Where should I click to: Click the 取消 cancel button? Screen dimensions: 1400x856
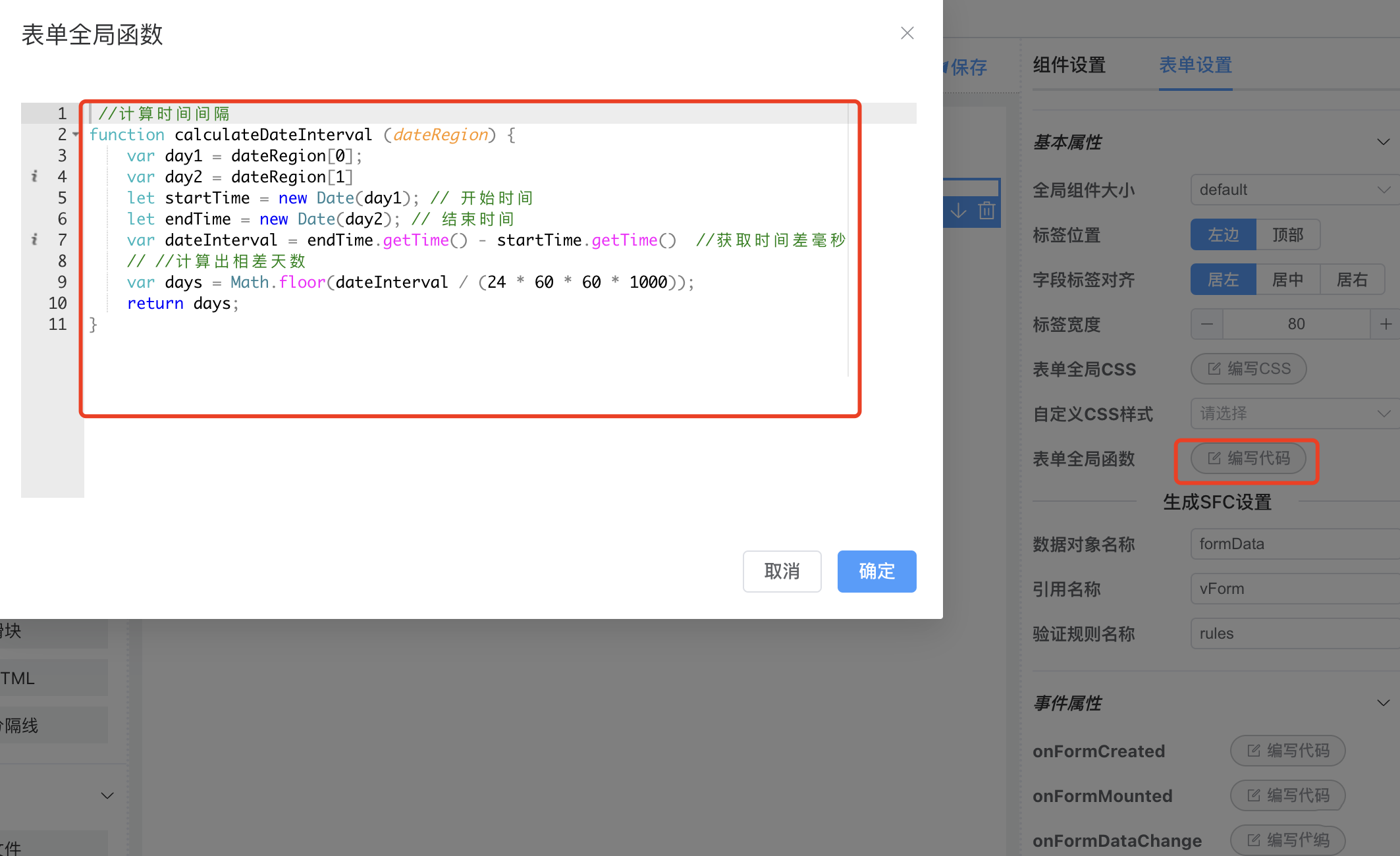(782, 571)
